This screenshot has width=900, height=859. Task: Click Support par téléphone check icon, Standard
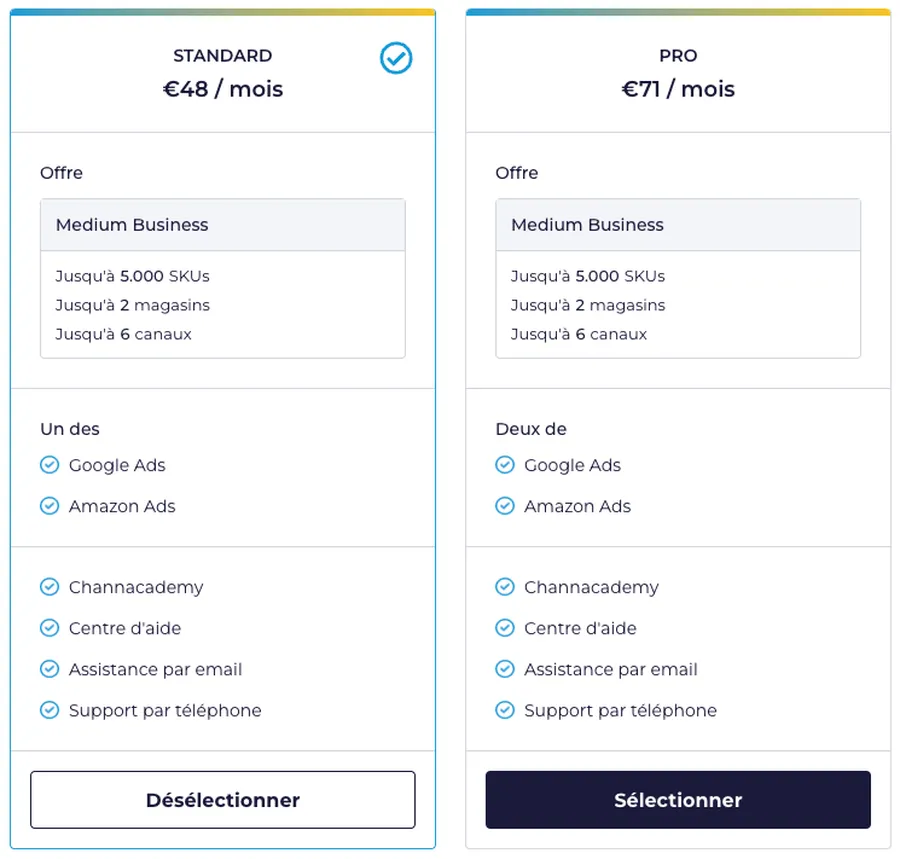[49, 710]
